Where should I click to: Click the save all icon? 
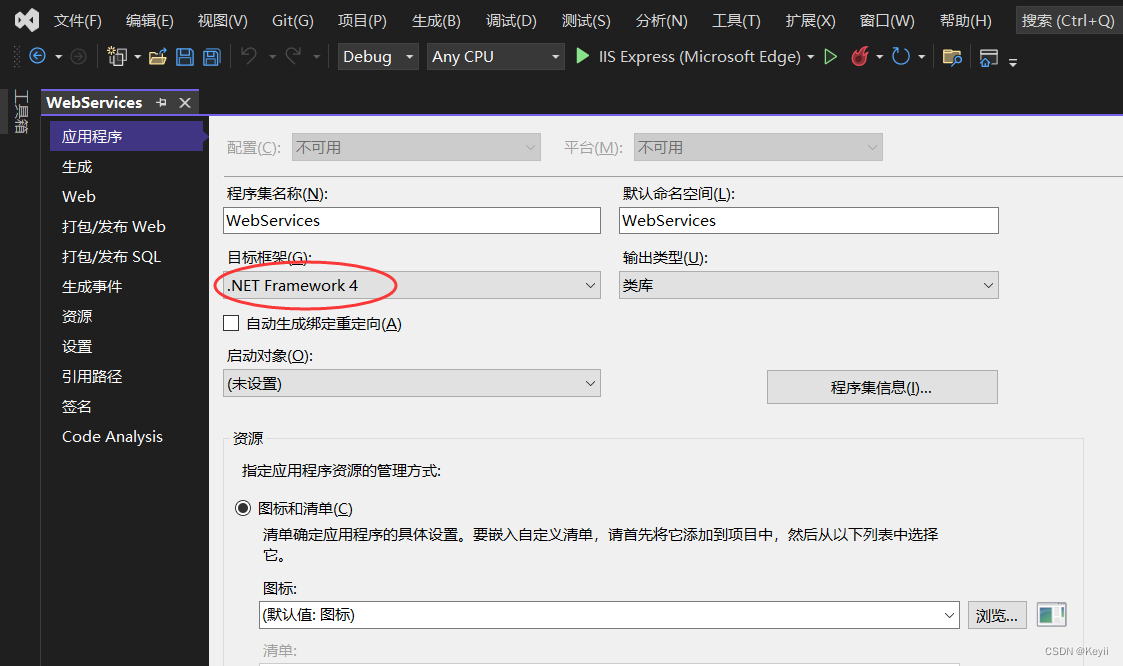point(212,57)
